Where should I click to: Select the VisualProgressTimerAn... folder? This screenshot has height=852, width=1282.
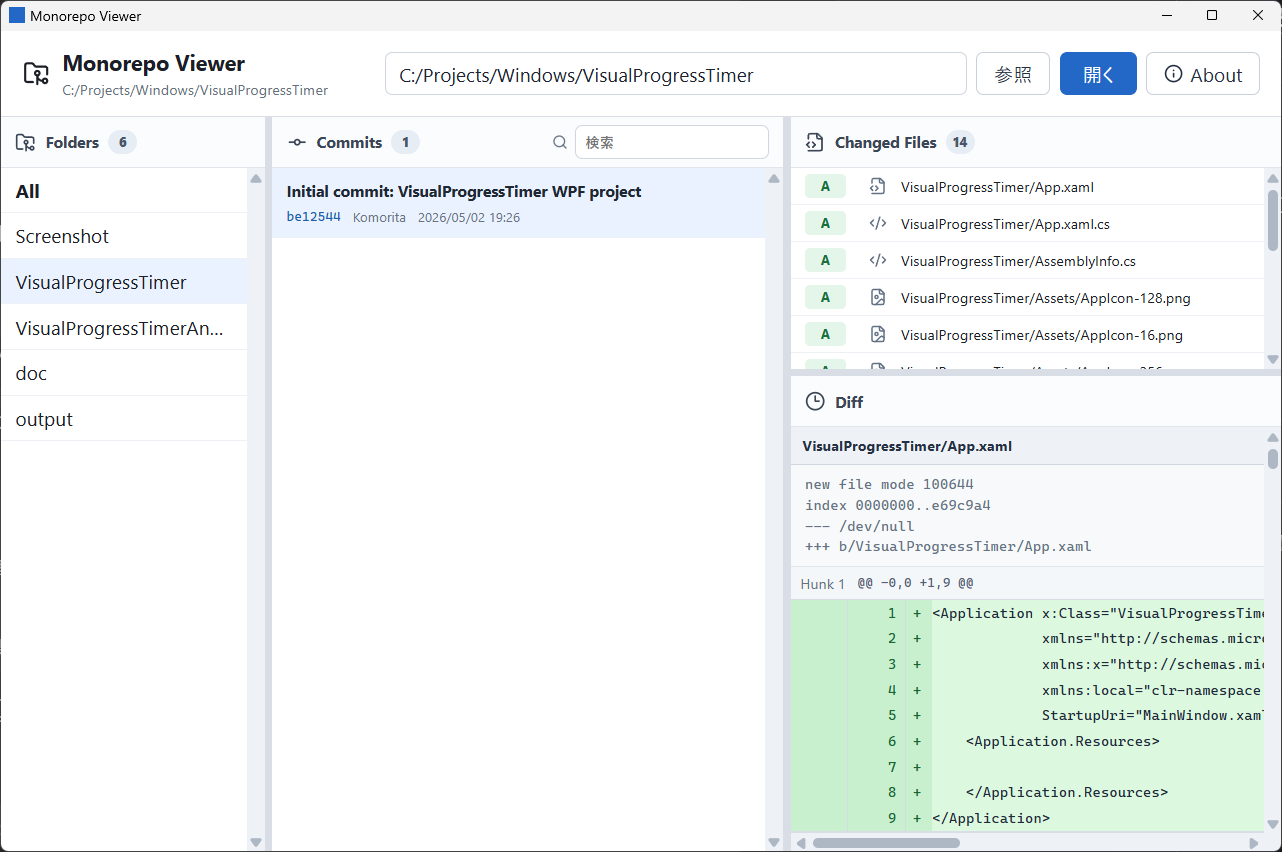pos(124,328)
